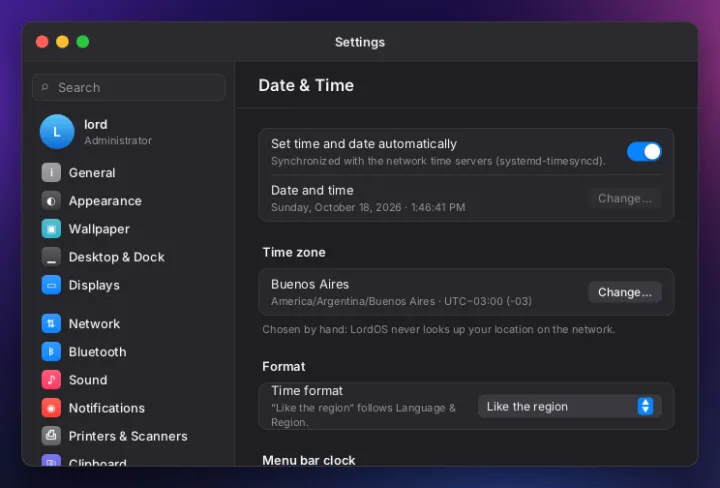This screenshot has width=720, height=488.
Task: Click the Date & Time heading
Action: 306,85
